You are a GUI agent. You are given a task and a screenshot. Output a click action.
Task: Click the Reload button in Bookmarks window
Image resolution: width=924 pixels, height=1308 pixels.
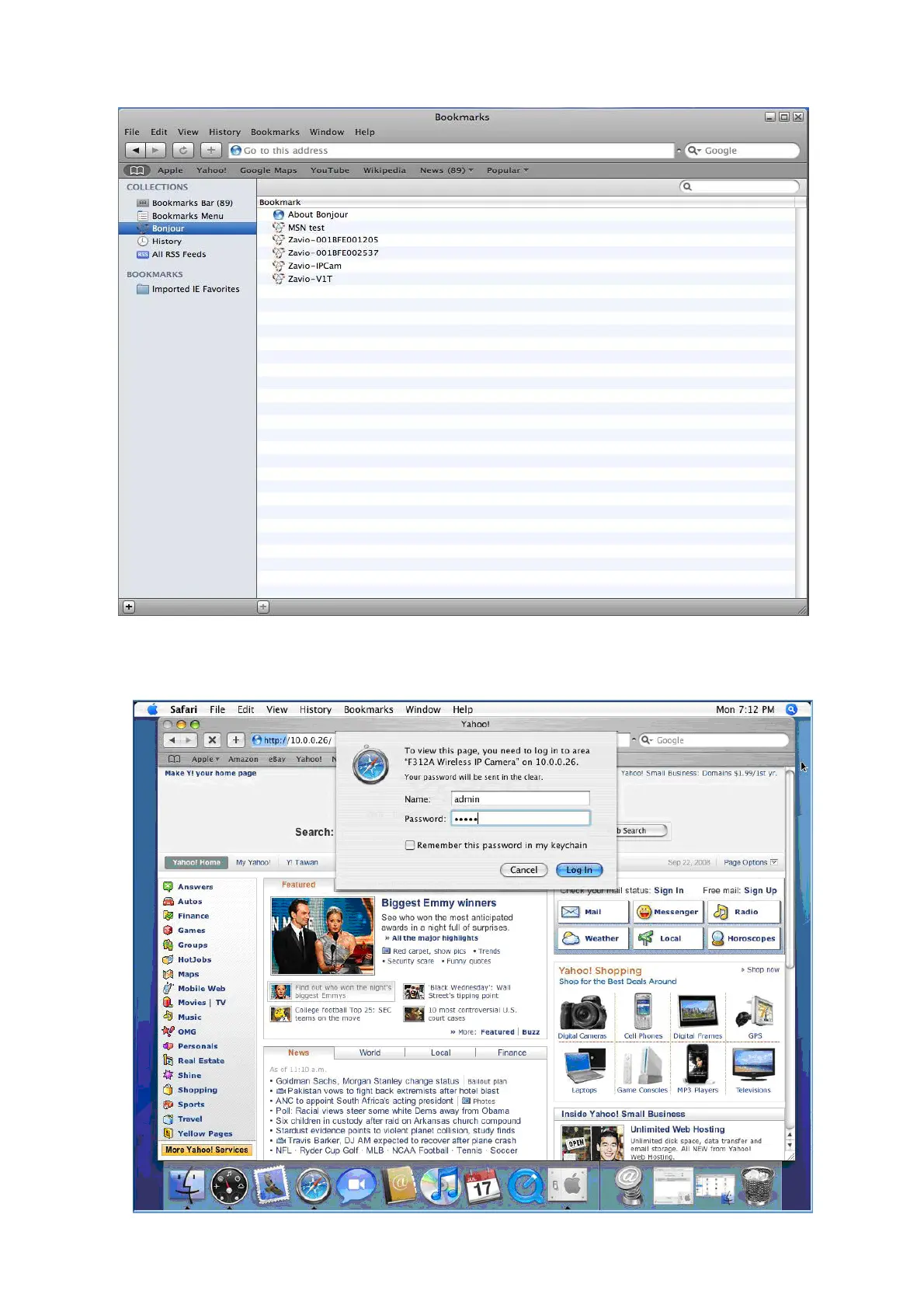(183, 150)
